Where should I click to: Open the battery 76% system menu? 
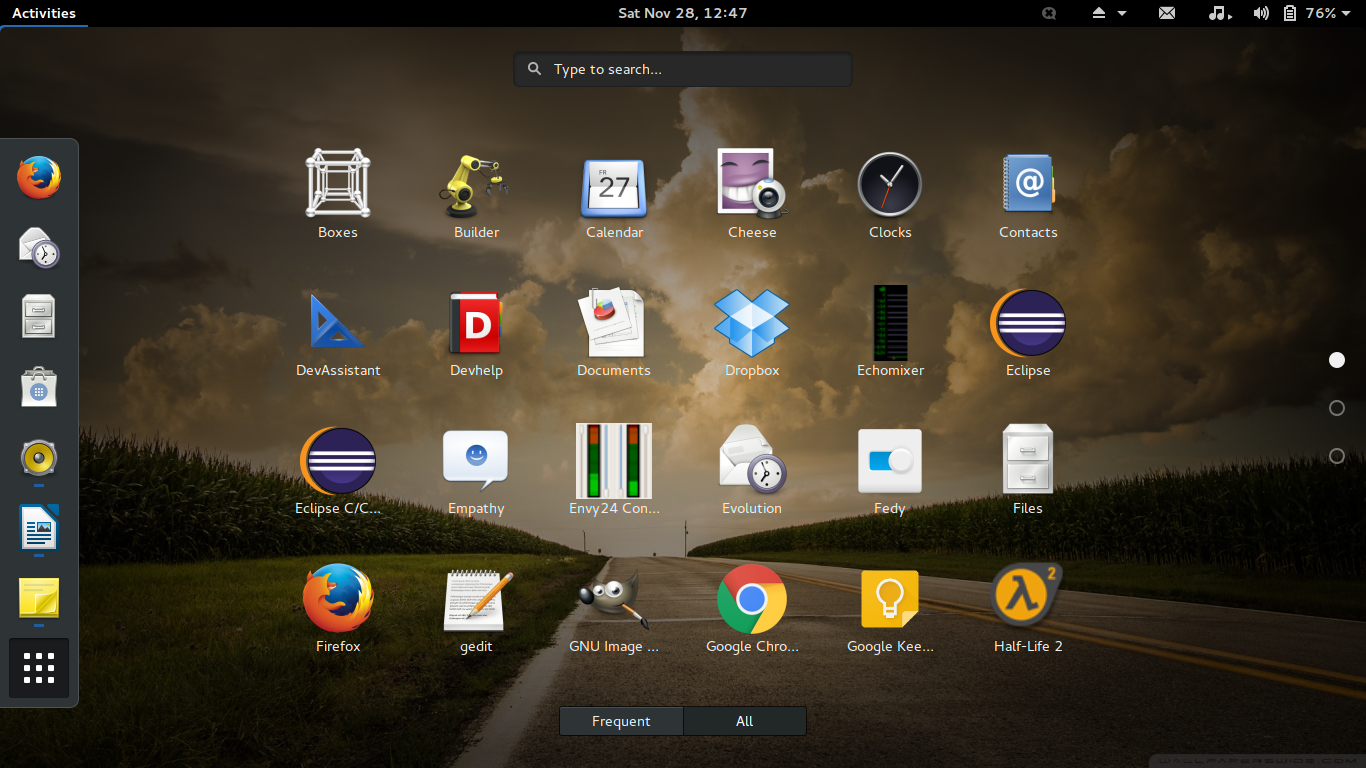coord(1319,13)
